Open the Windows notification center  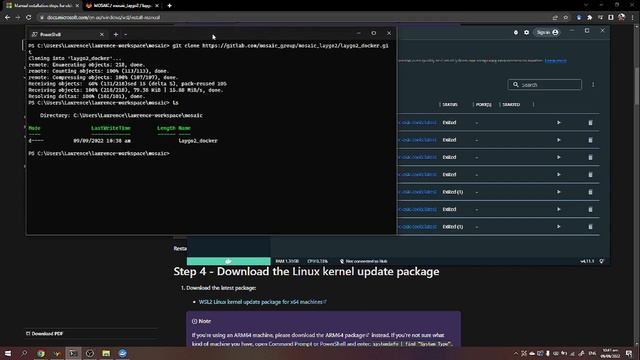point(629,353)
